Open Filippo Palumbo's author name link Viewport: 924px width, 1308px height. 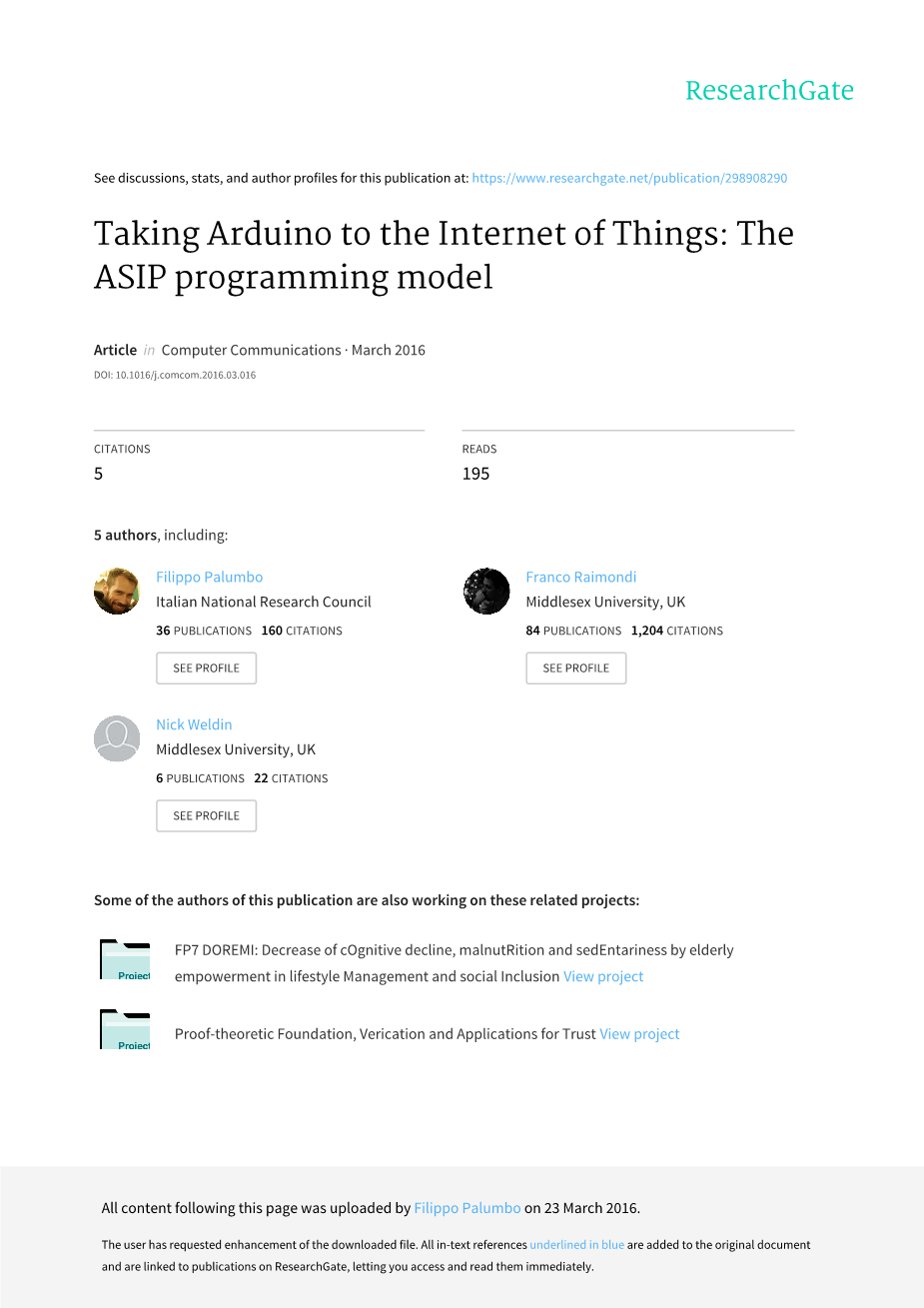pos(210,578)
